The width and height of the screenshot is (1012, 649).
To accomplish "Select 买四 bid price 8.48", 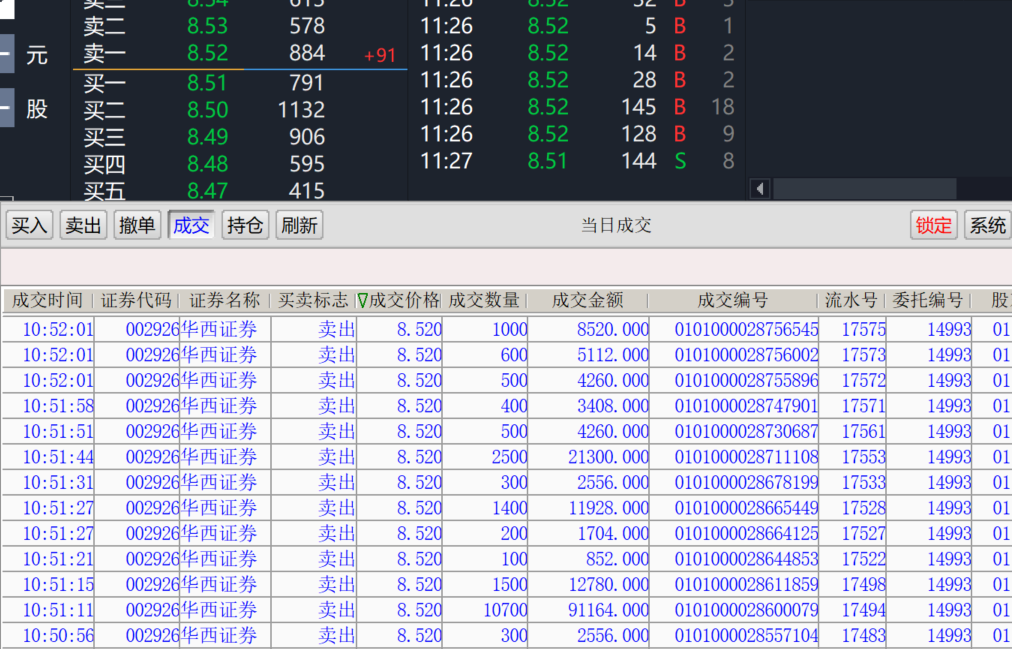I will click(207, 165).
